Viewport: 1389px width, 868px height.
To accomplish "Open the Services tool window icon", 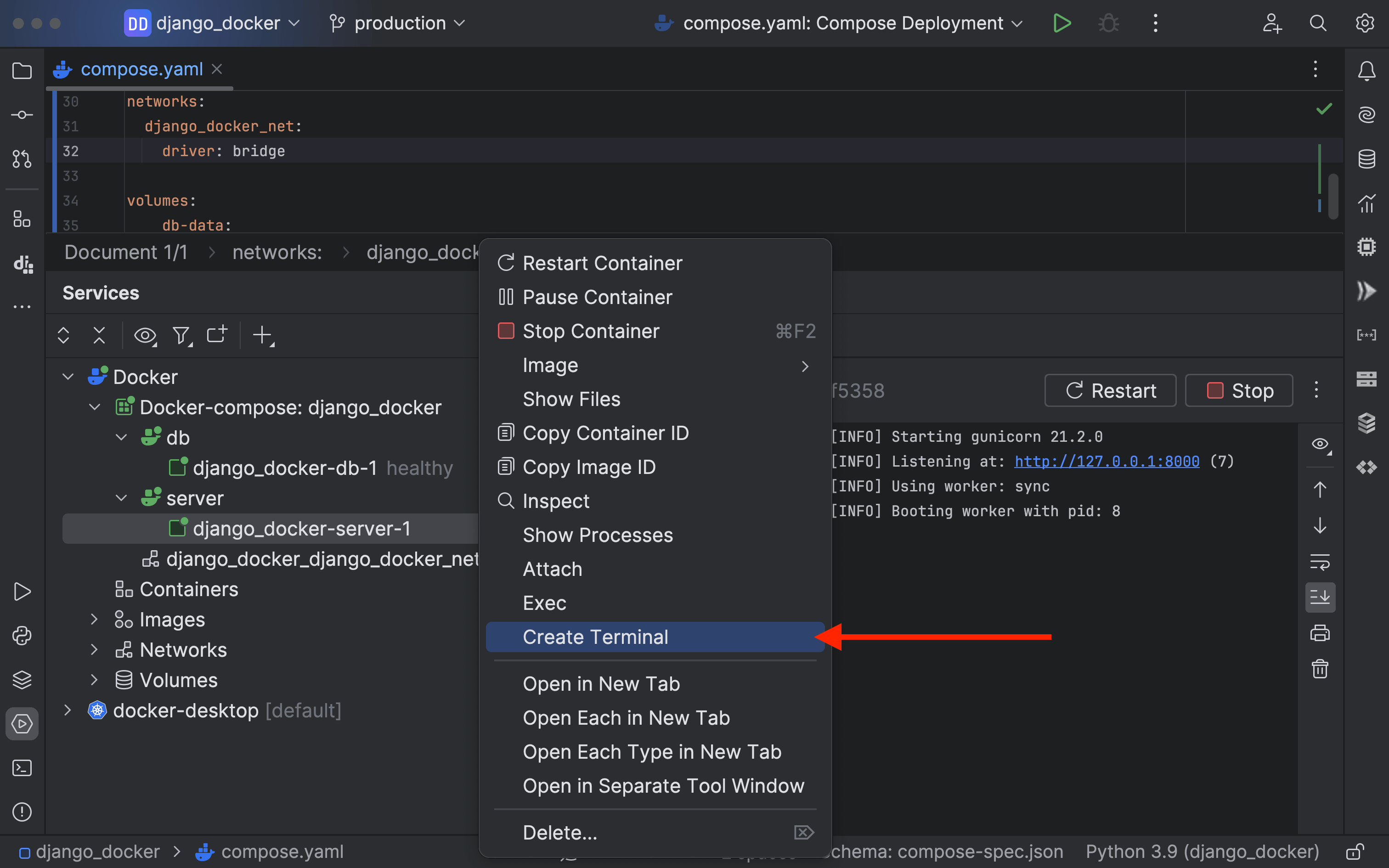I will 22,723.
